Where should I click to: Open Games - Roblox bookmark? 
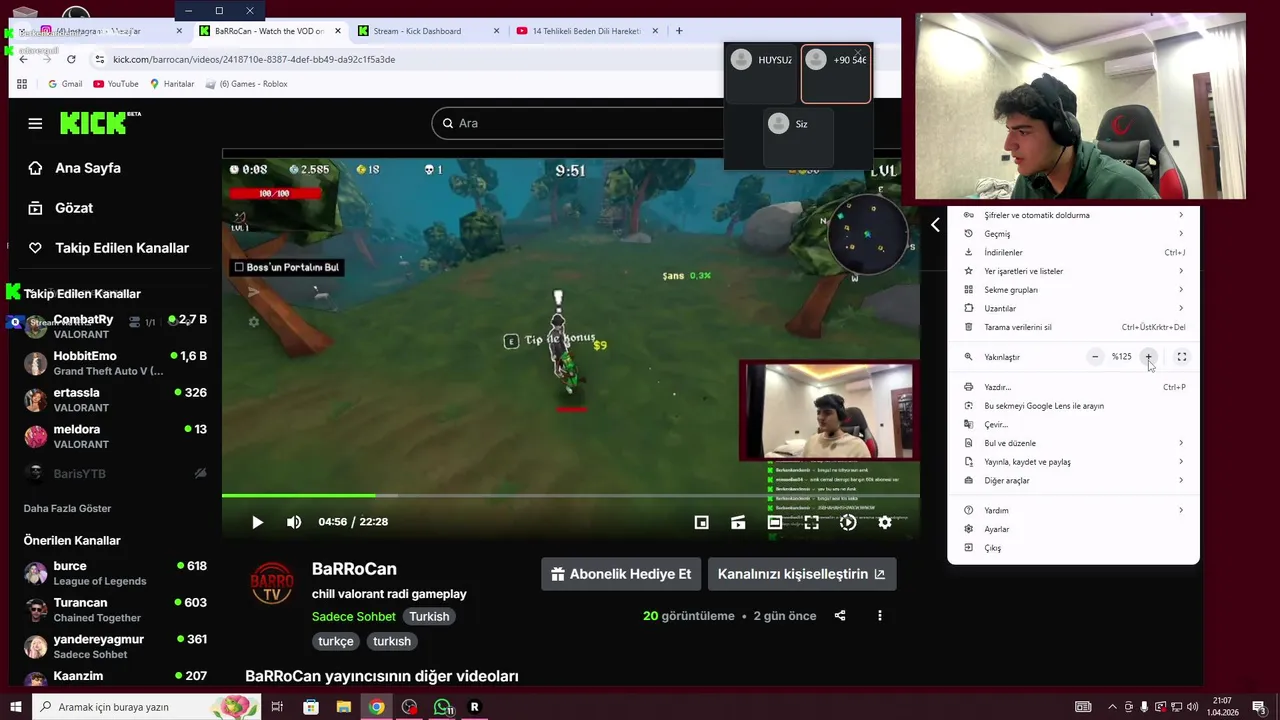click(x=246, y=84)
